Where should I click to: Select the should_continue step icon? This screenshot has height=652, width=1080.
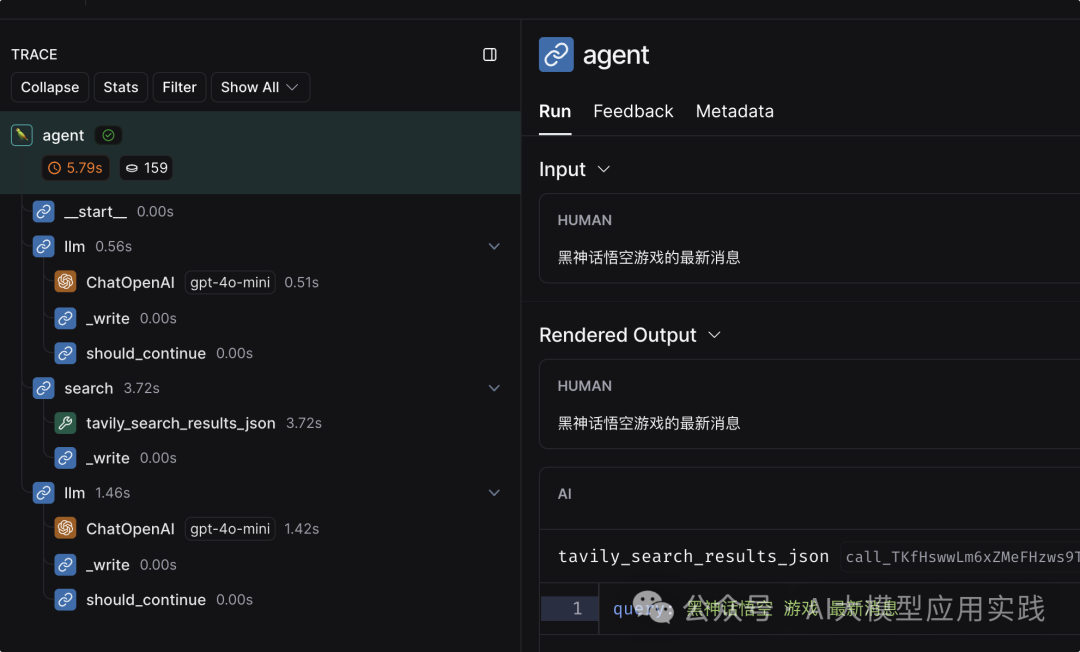pyautogui.click(x=65, y=353)
